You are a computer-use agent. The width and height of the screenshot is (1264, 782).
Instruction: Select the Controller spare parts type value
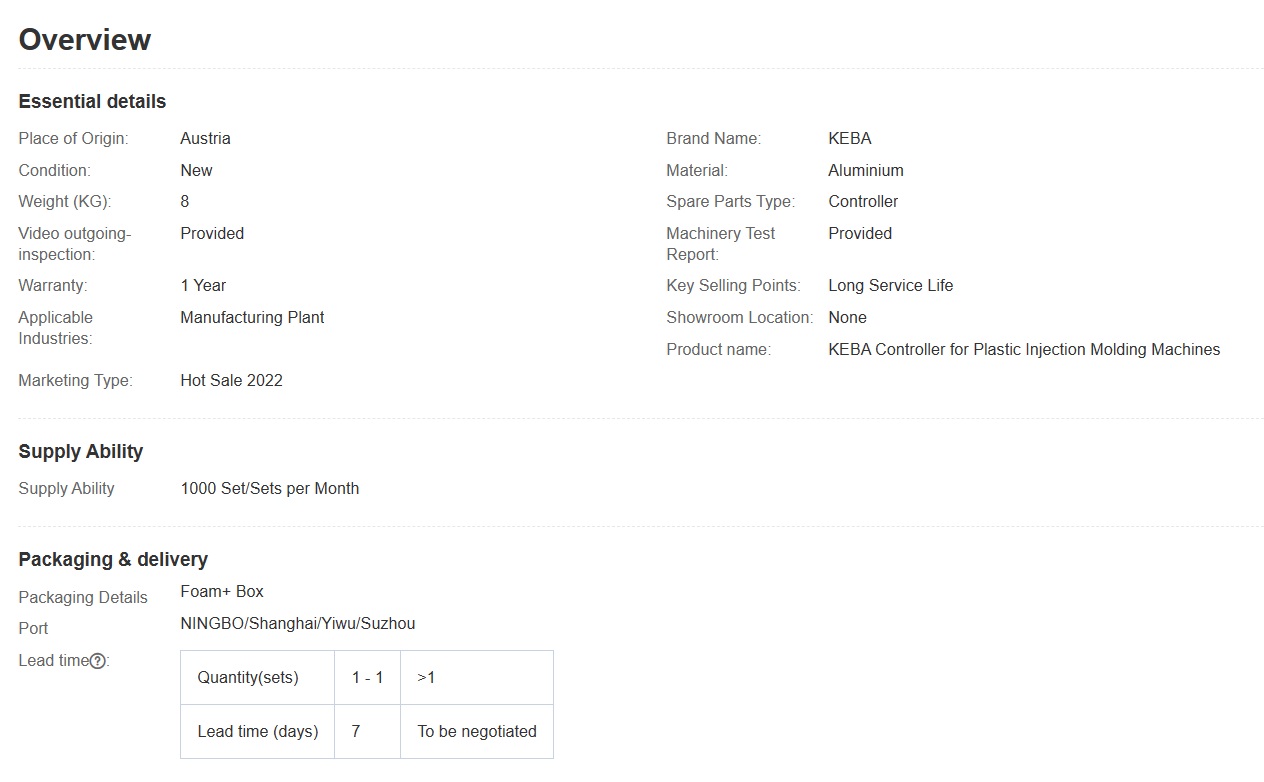863,202
